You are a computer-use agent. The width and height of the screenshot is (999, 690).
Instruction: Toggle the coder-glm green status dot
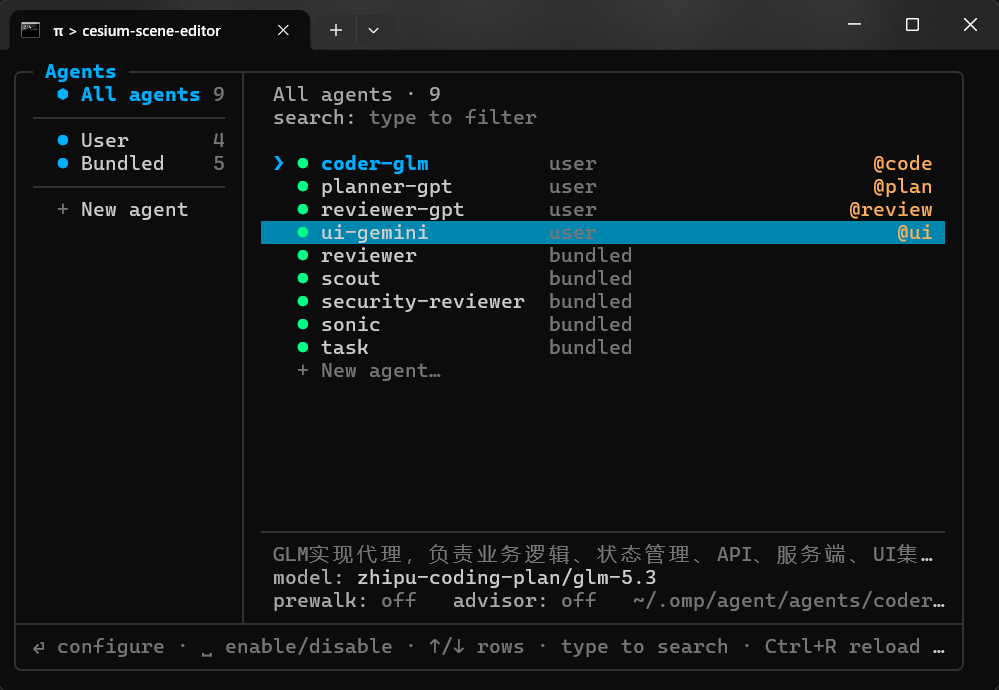(303, 164)
